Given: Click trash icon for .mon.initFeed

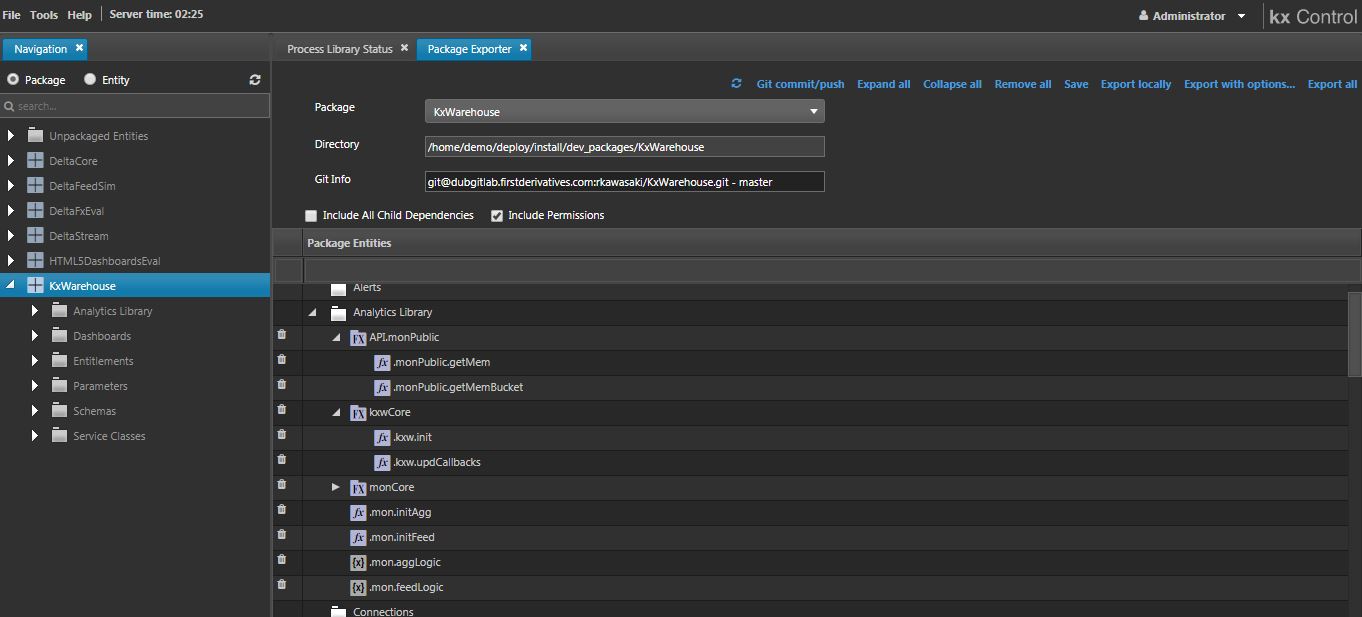Looking at the screenshot, I should (x=282, y=535).
